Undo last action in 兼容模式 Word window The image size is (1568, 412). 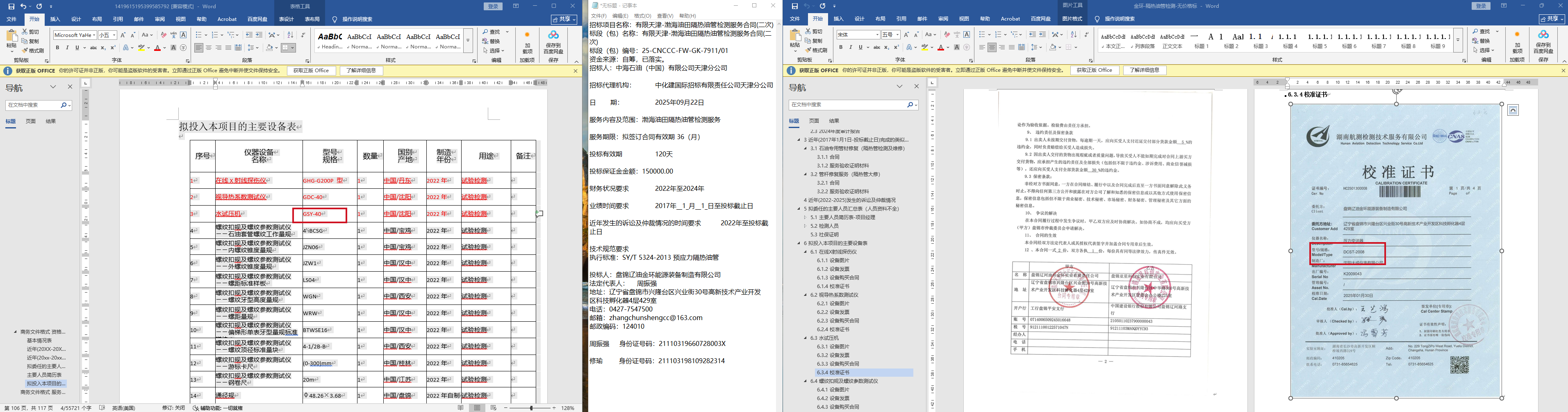click(24, 6)
